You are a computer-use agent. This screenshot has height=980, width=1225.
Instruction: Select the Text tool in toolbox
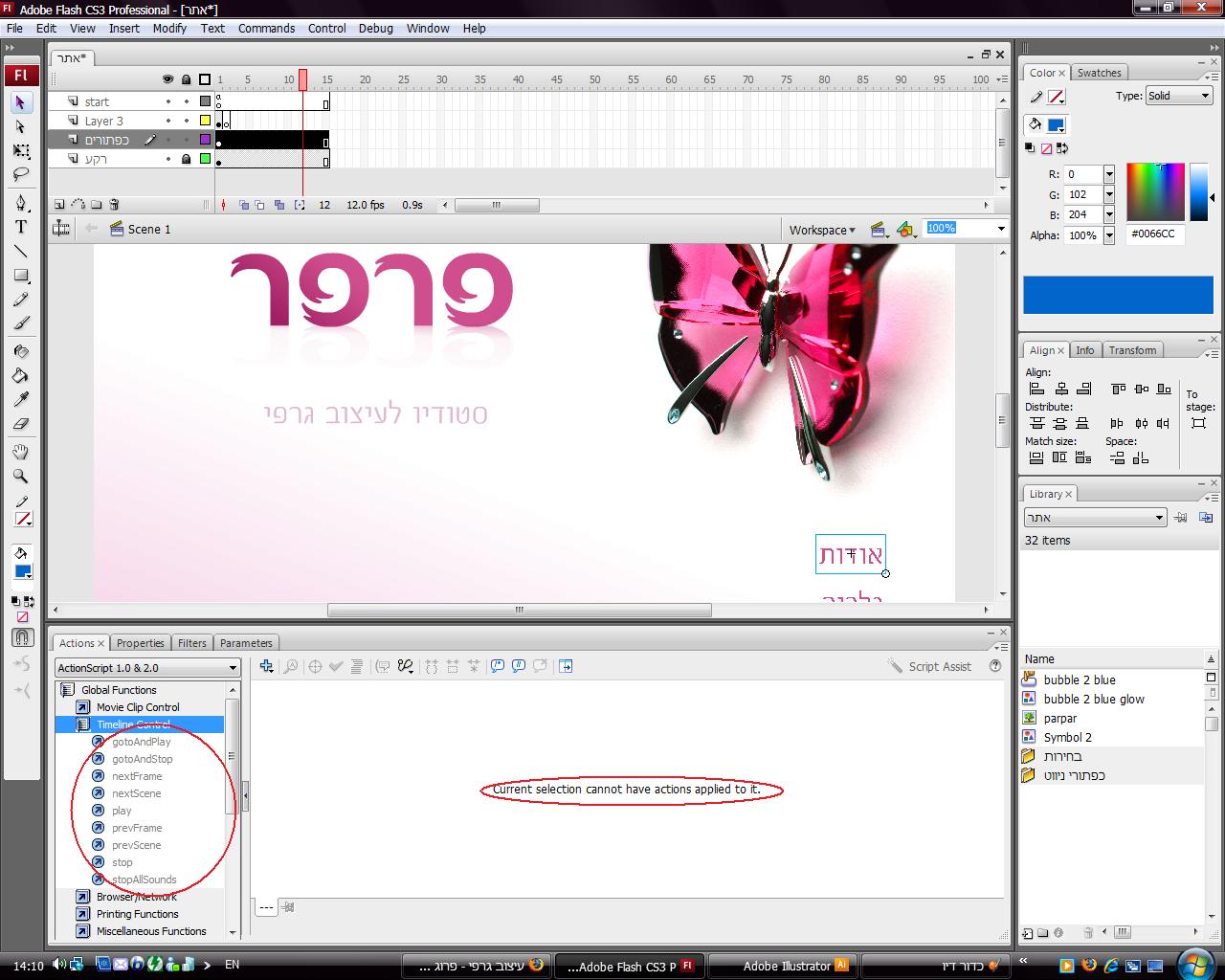(x=20, y=227)
